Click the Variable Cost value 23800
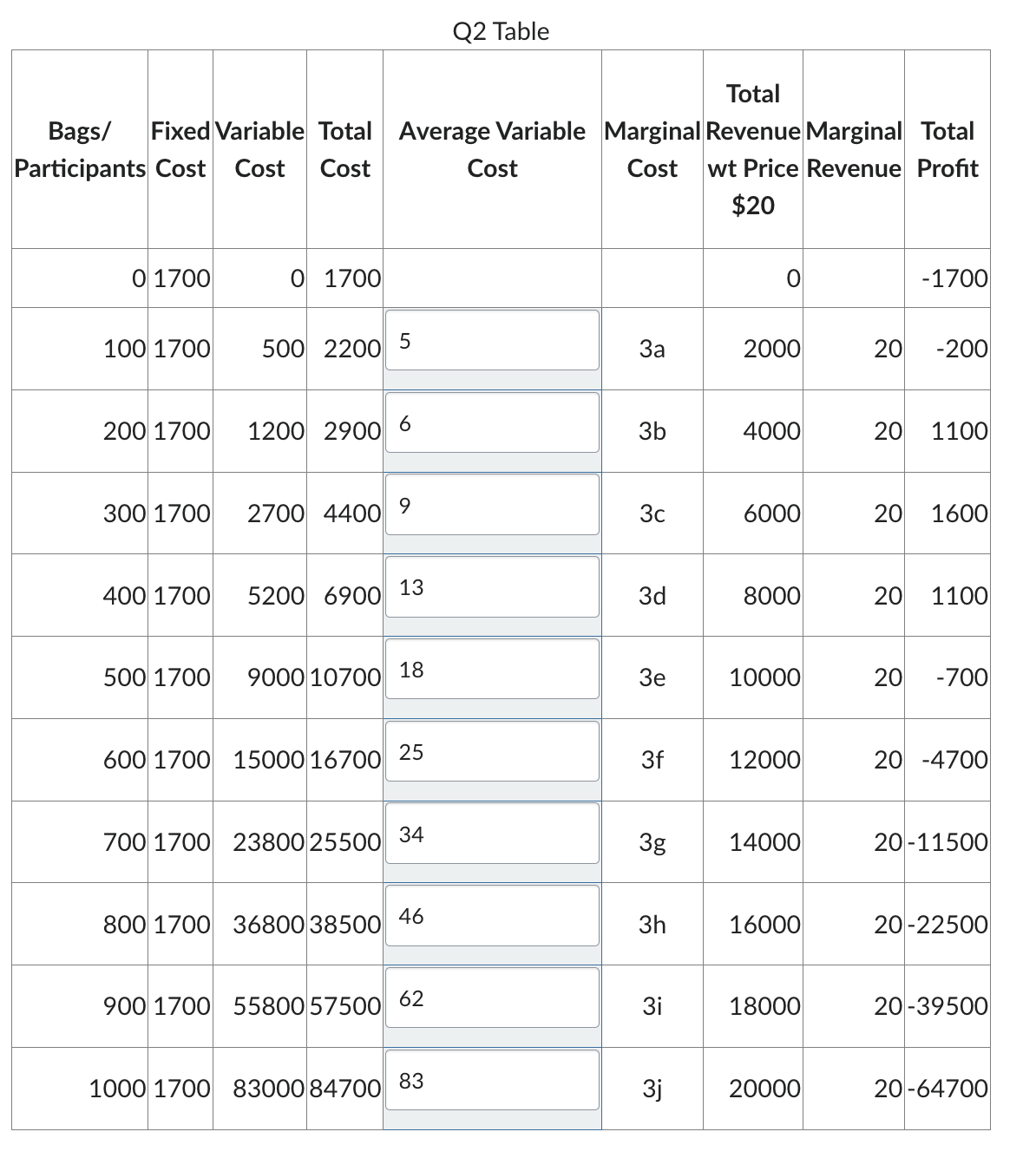The height and width of the screenshot is (1171, 1036). pyautogui.click(x=269, y=842)
